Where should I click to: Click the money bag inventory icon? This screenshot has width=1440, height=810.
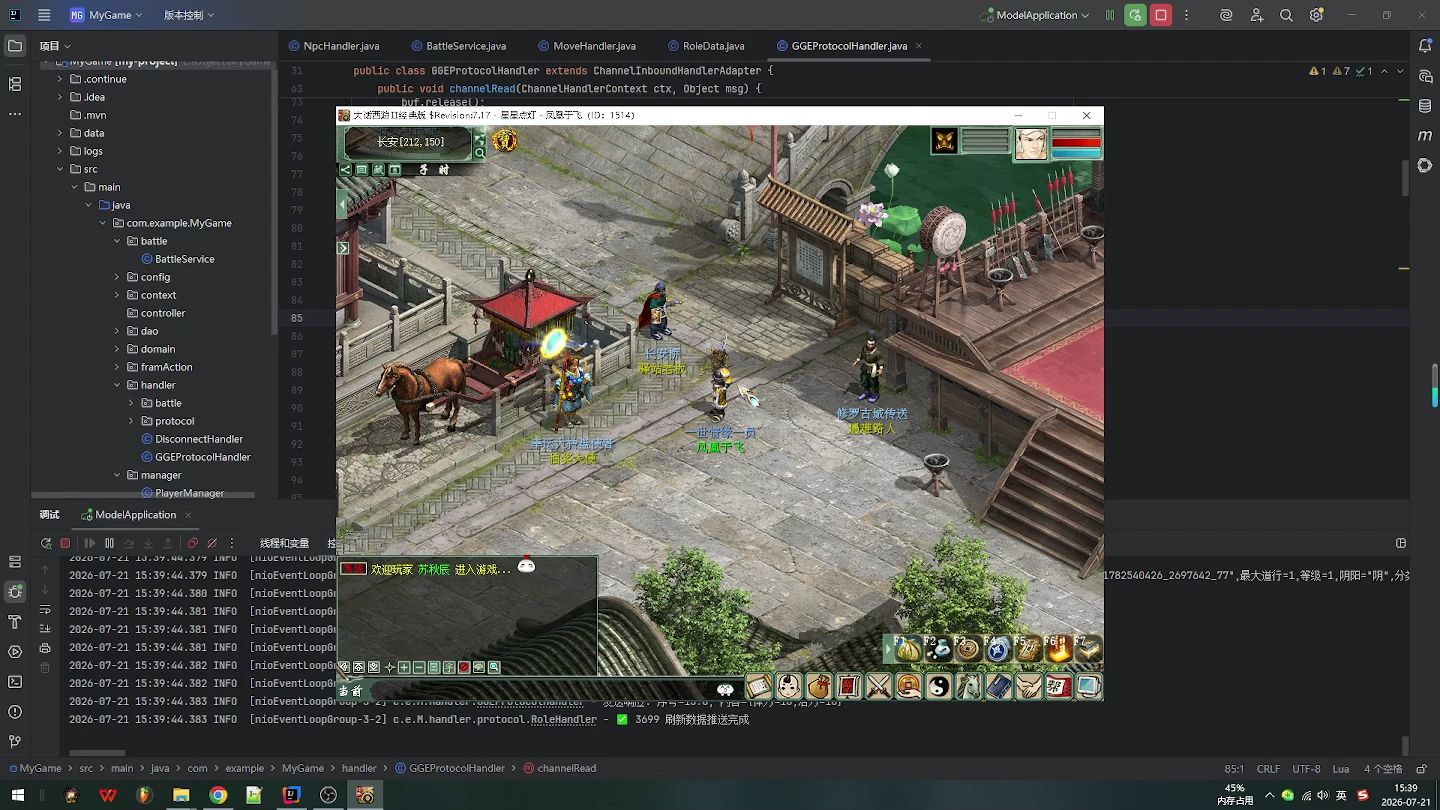pyautogui.click(x=818, y=686)
